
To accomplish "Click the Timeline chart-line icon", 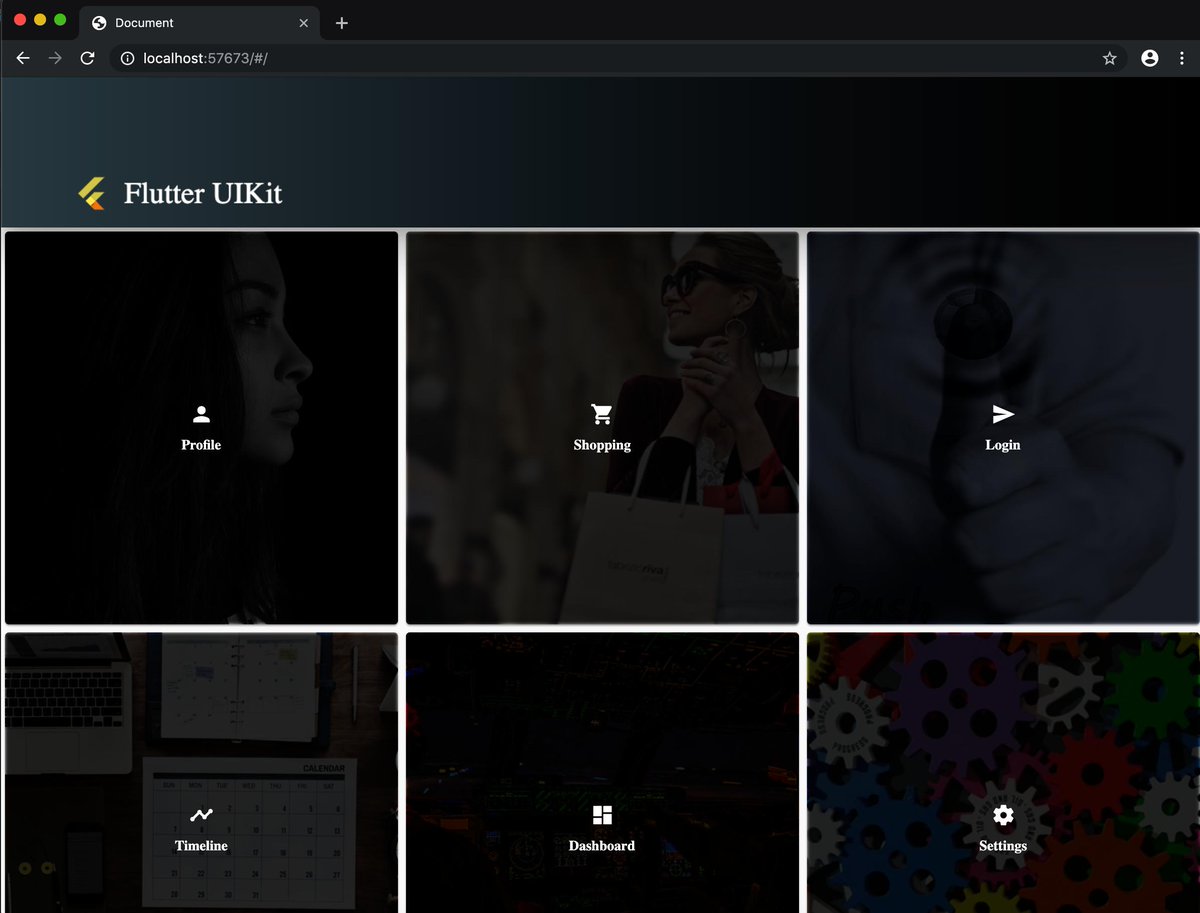I will pyautogui.click(x=201, y=815).
